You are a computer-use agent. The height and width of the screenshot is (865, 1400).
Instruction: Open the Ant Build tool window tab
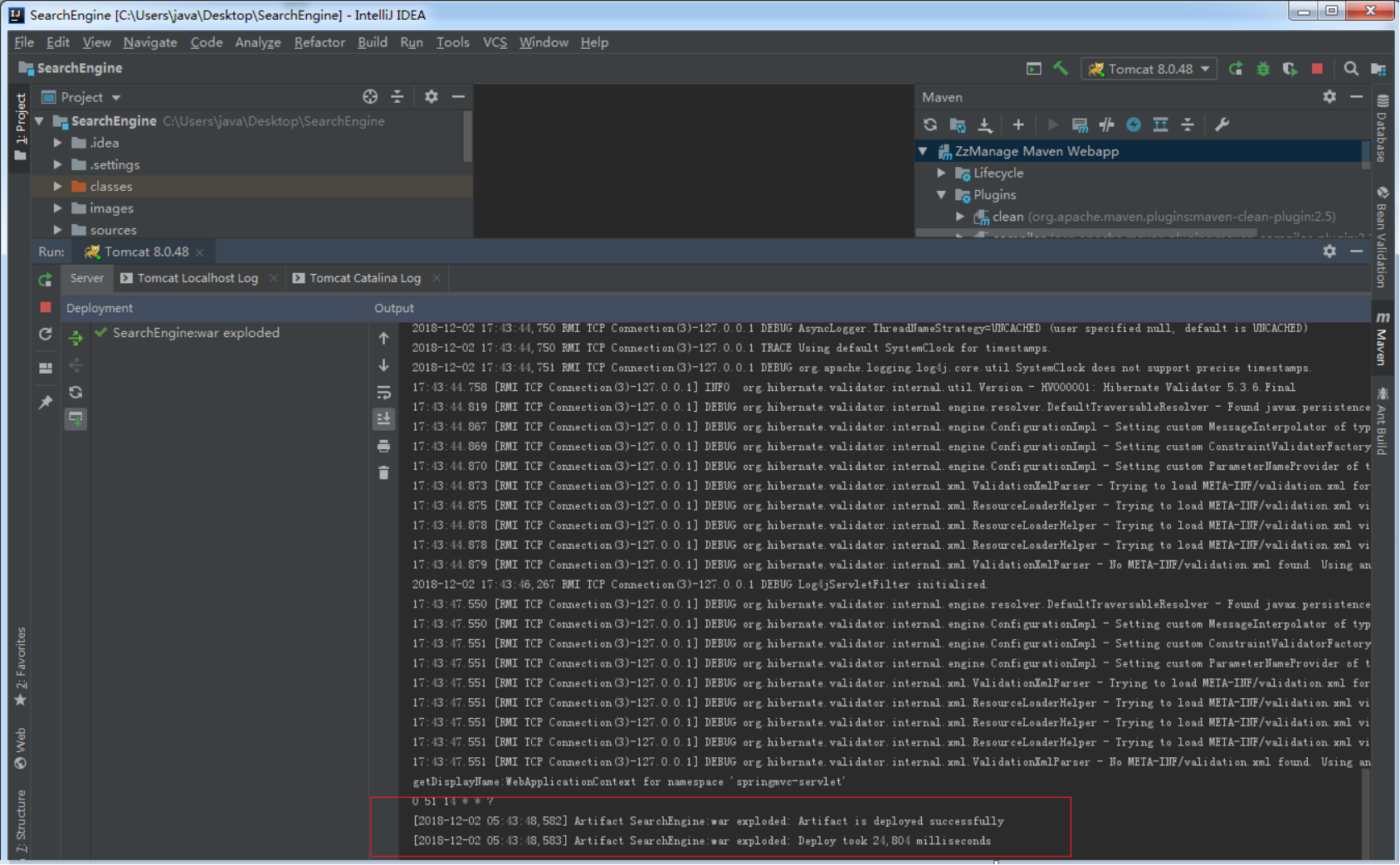pos(1382,422)
